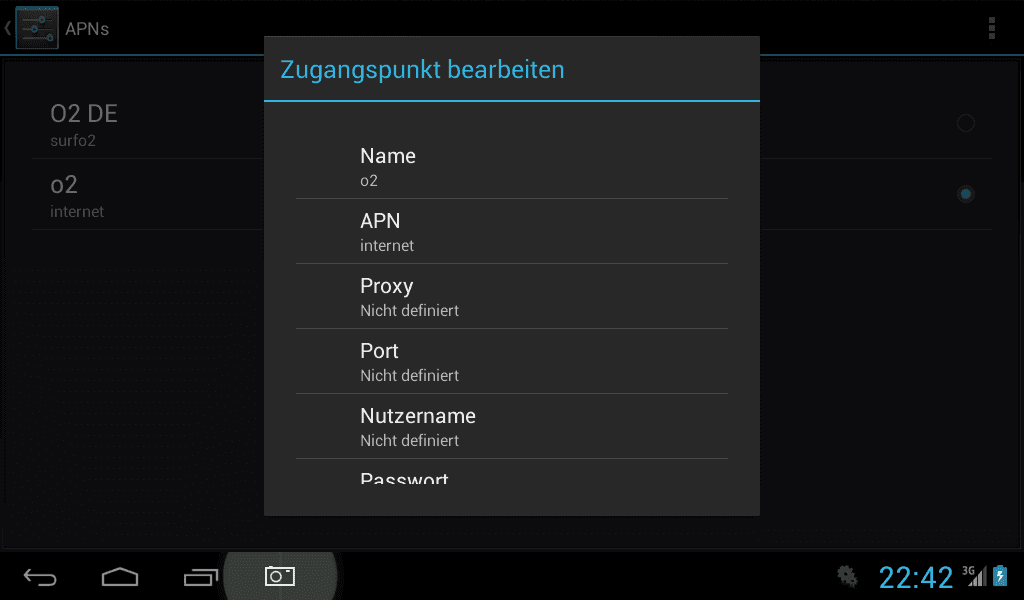Tap the APNs settings icon in header
Screen dimensions: 1024x600
[x=37, y=28]
